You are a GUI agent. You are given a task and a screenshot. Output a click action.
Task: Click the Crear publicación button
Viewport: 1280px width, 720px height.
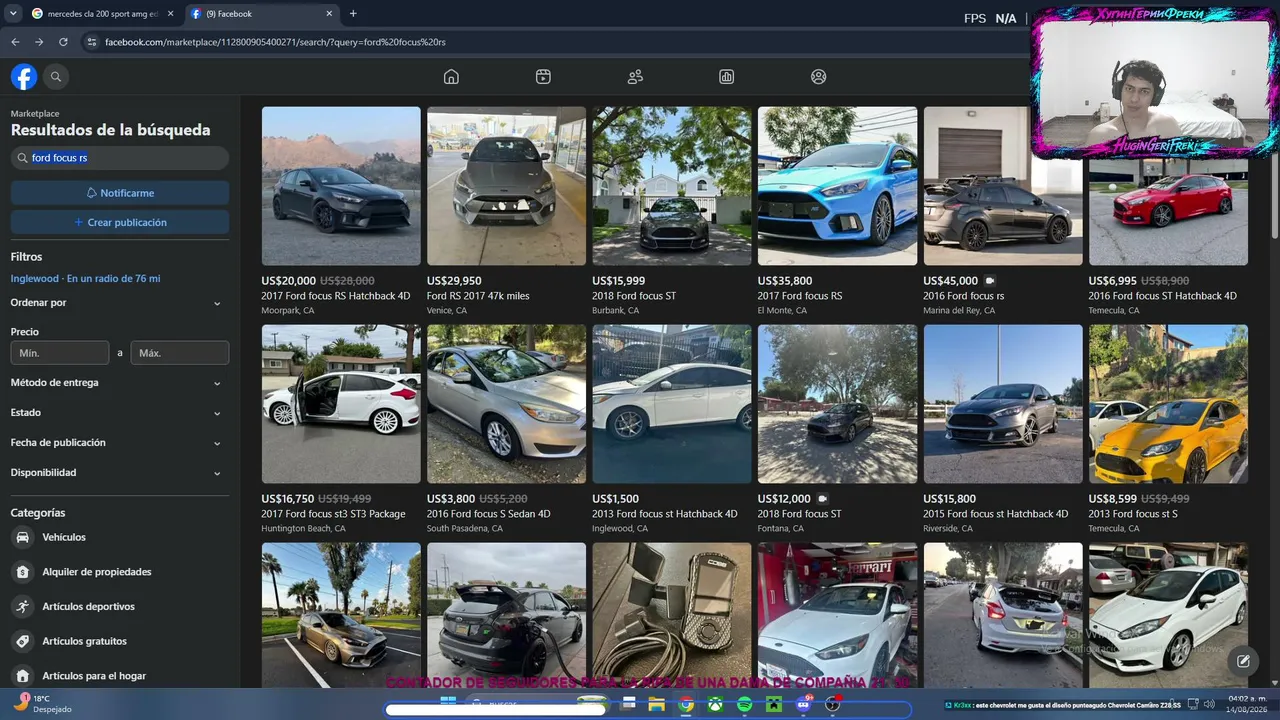(x=120, y=222)
